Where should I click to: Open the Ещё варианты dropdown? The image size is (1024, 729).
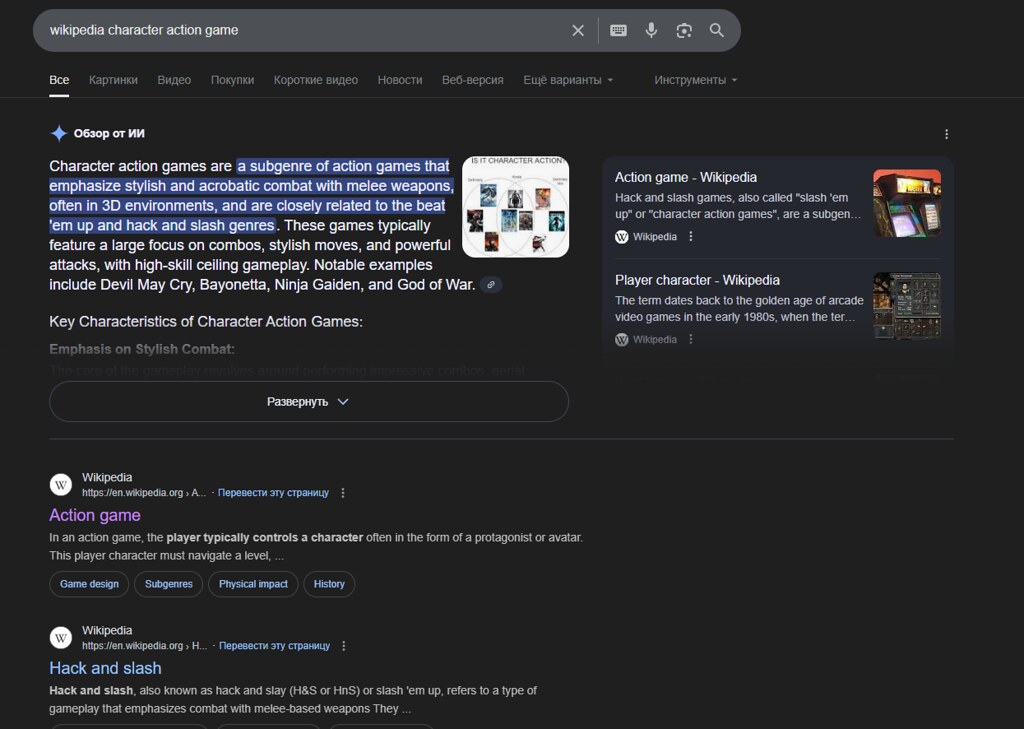point(568,80)
